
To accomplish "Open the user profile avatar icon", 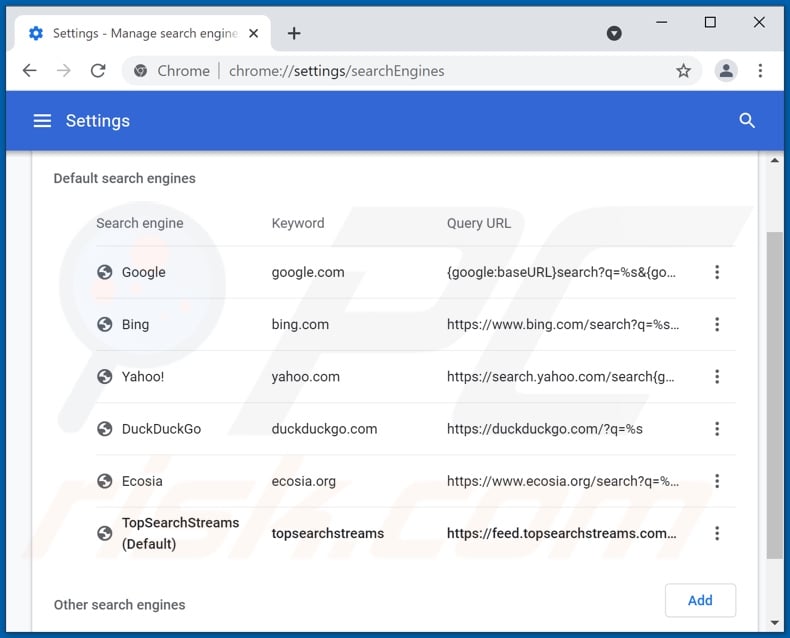I will [x=726, y=71].
